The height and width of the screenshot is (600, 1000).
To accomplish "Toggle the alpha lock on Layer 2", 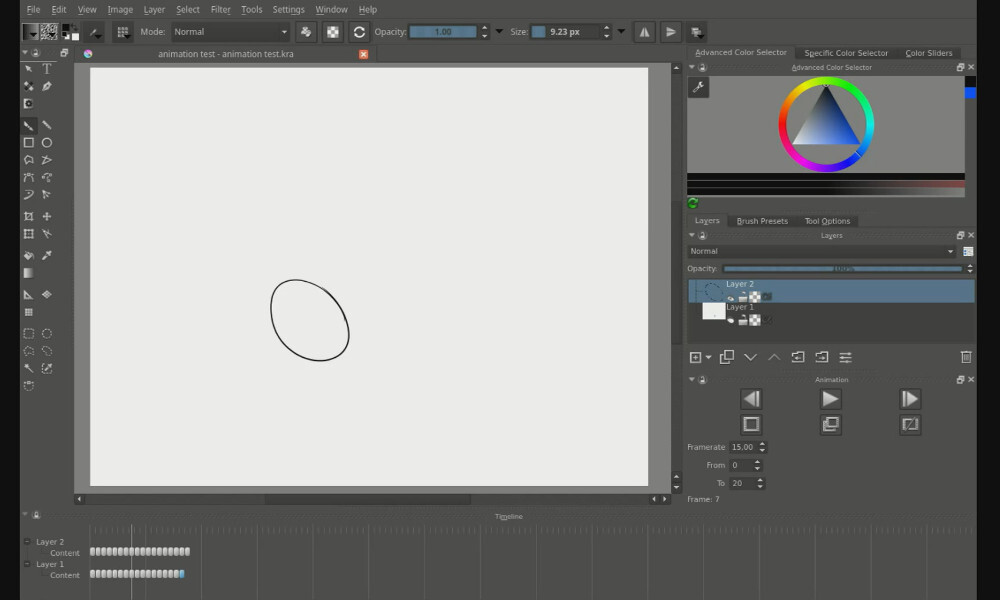I will pyautogui.click(x=752, y=298).
